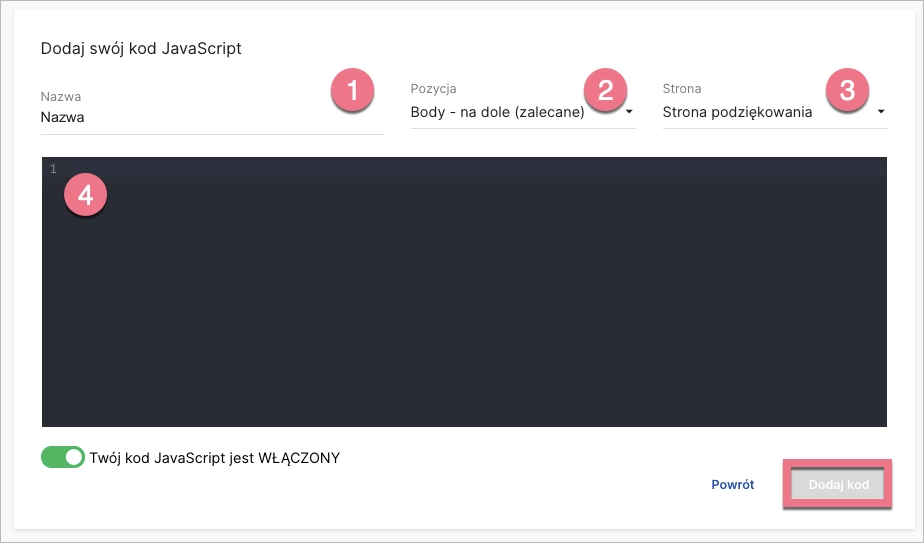924x543 pixels.
Task: Click the Pozycja field label
Action: click(x=433, y=89)
